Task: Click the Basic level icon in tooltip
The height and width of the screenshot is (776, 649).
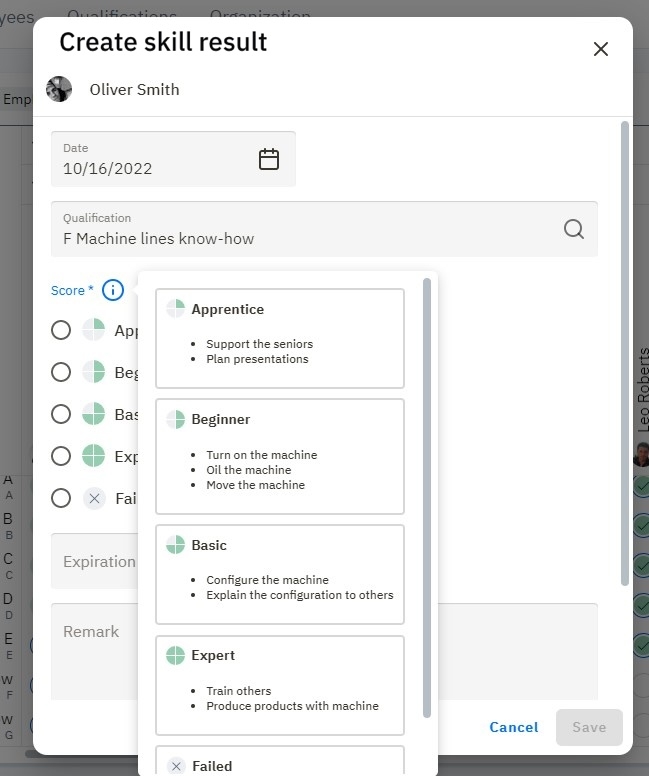Action: [176, 545]
